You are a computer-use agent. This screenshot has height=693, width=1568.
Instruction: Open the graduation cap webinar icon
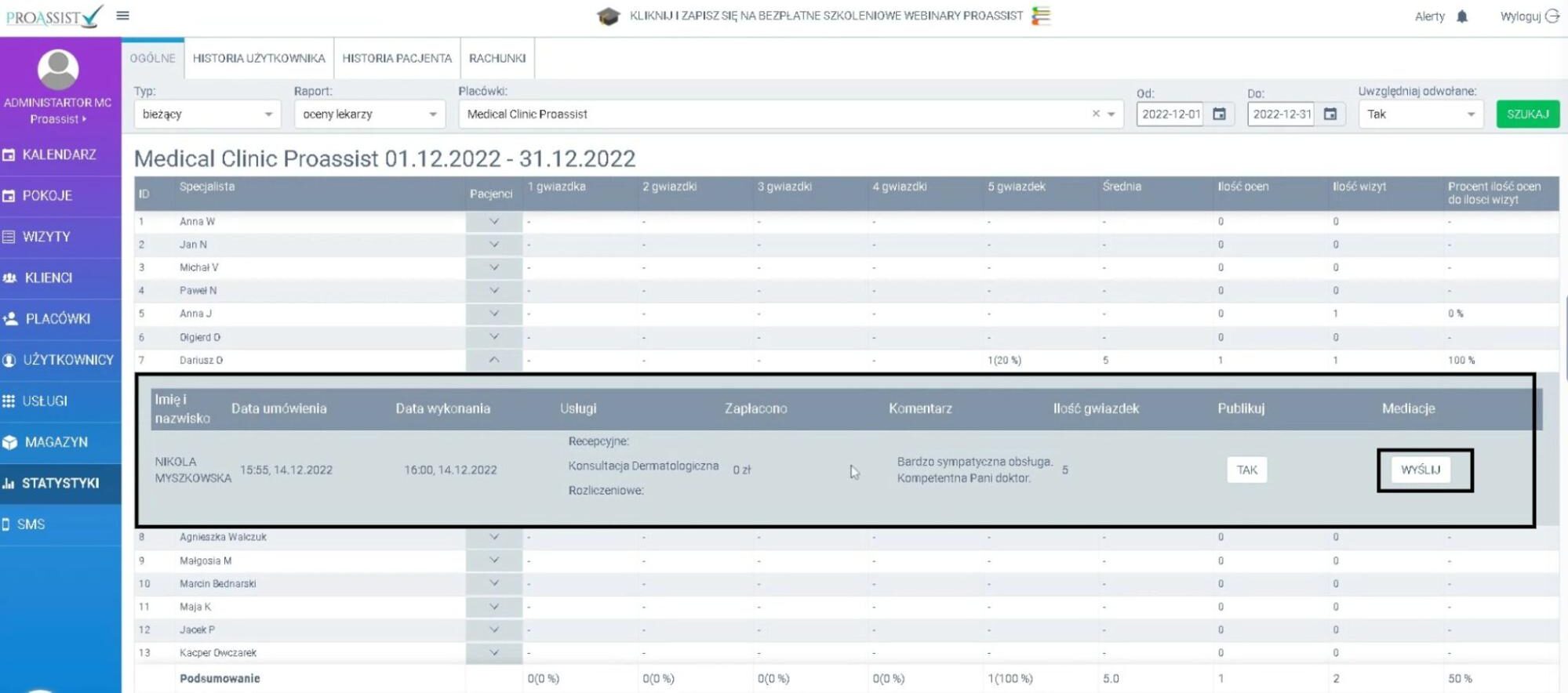(x=608, y=16)
